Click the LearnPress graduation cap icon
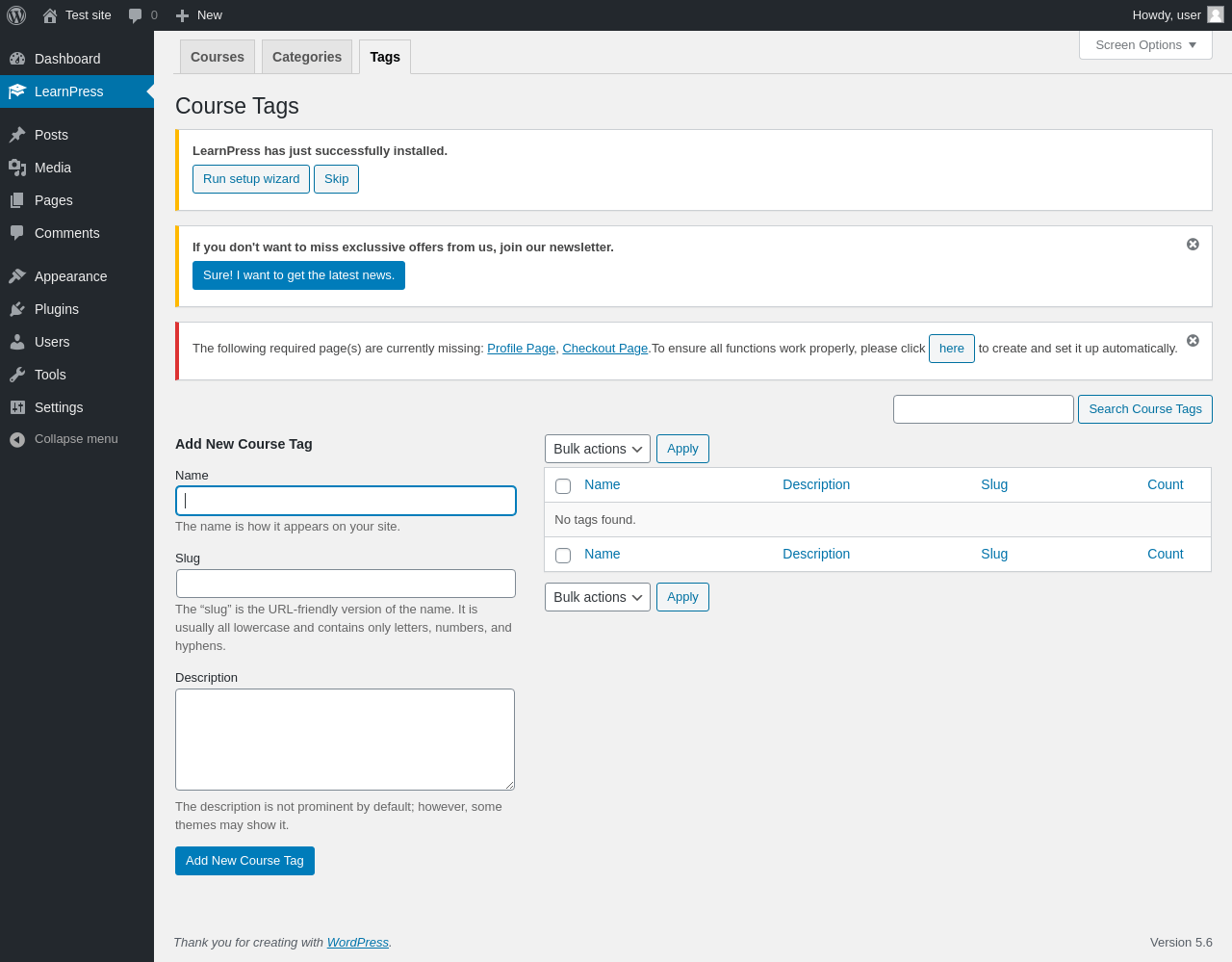Viewport: 1232px width, 962px height. click(17, 91)
